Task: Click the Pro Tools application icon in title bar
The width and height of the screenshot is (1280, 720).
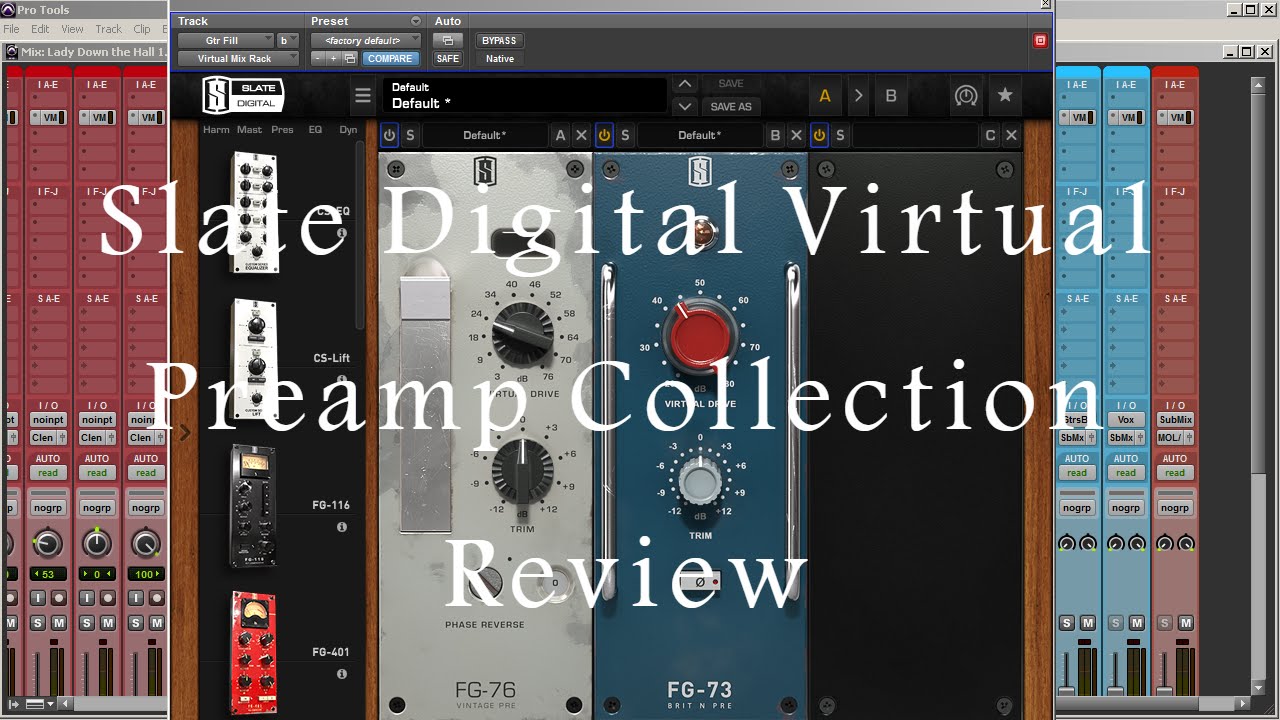Action: tap(8, 9)
